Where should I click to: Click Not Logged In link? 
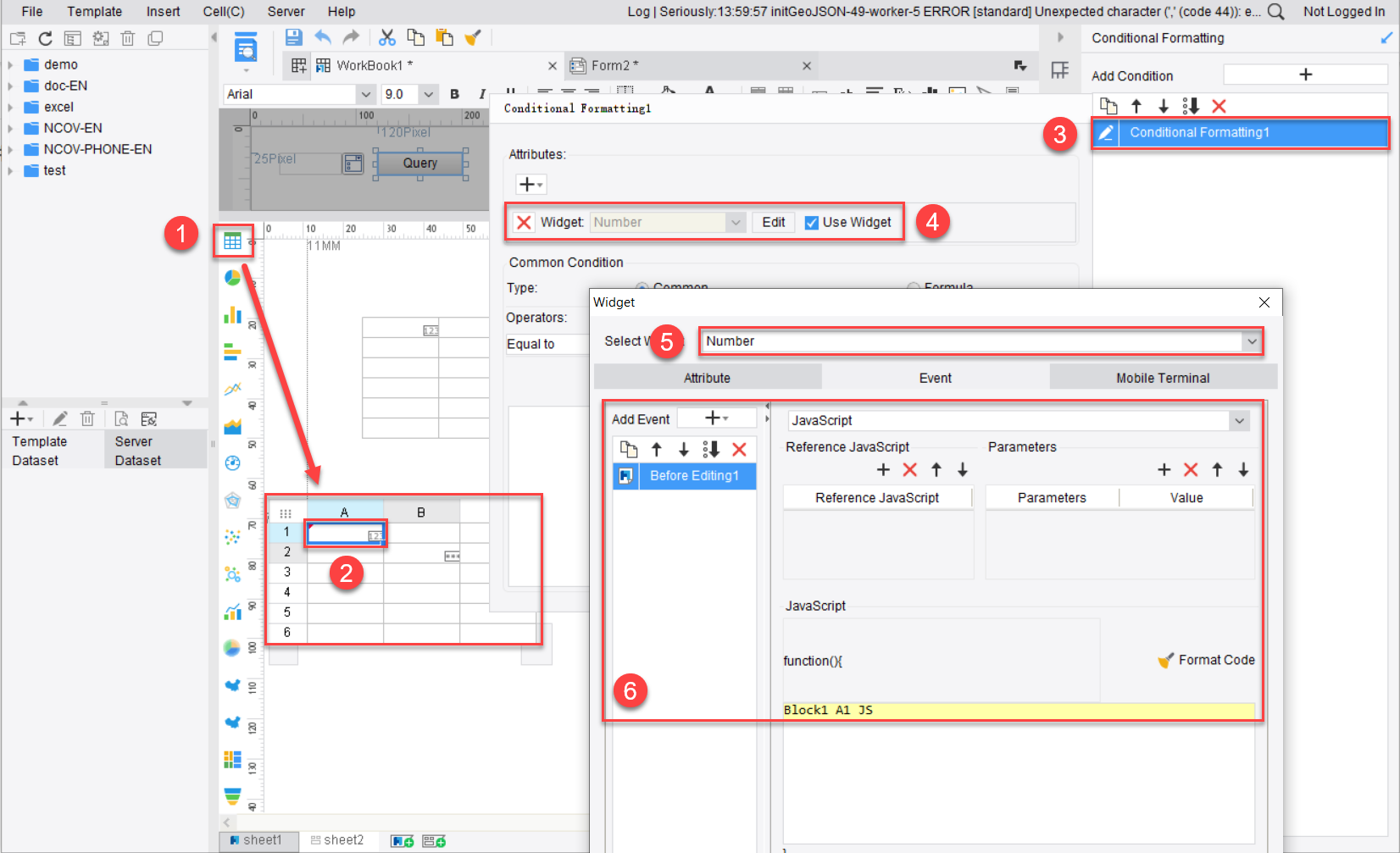tap(1344, 12)
